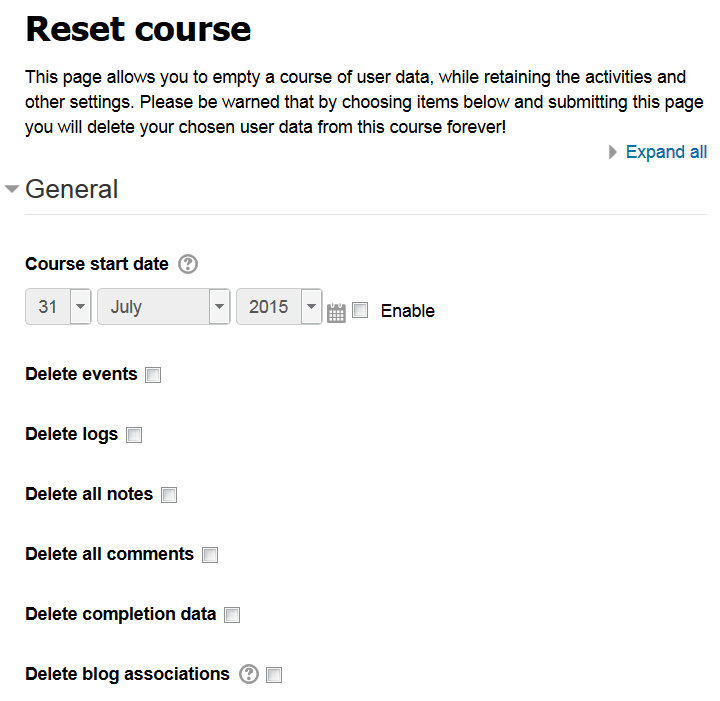Open help icon beside Course start date
Screen dimensions: 720x701
click(x=188, y=264)
